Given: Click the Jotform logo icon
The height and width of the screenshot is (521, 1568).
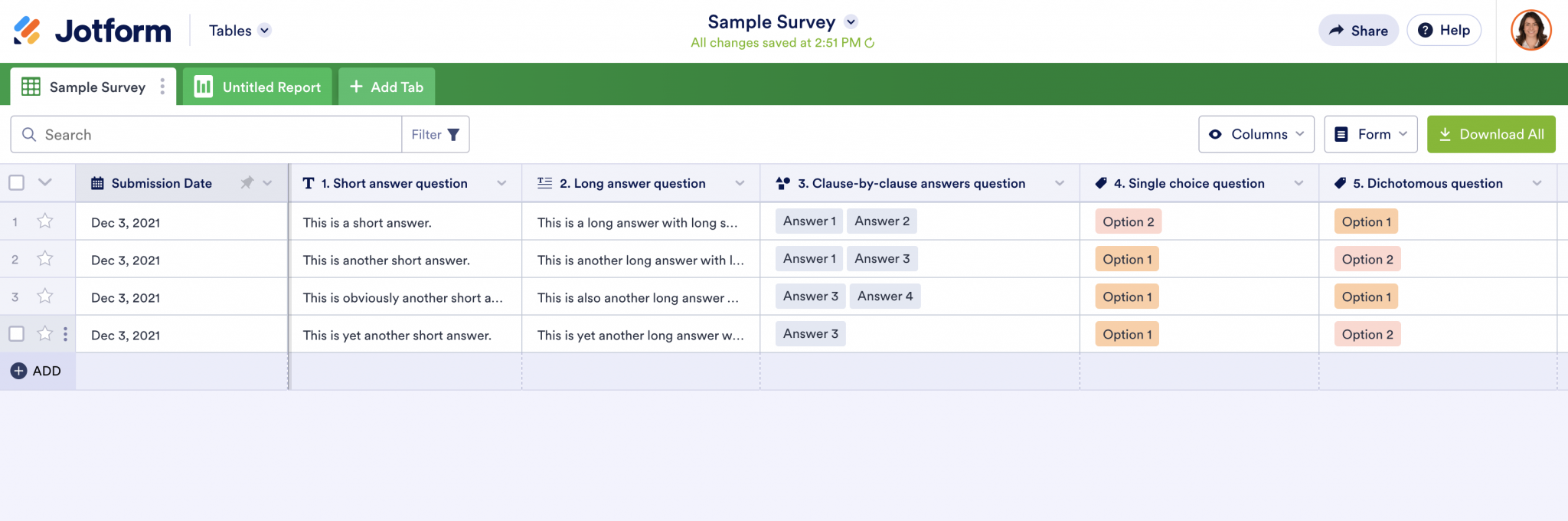Looking at the screenshot, I should (x=28, y=31).
